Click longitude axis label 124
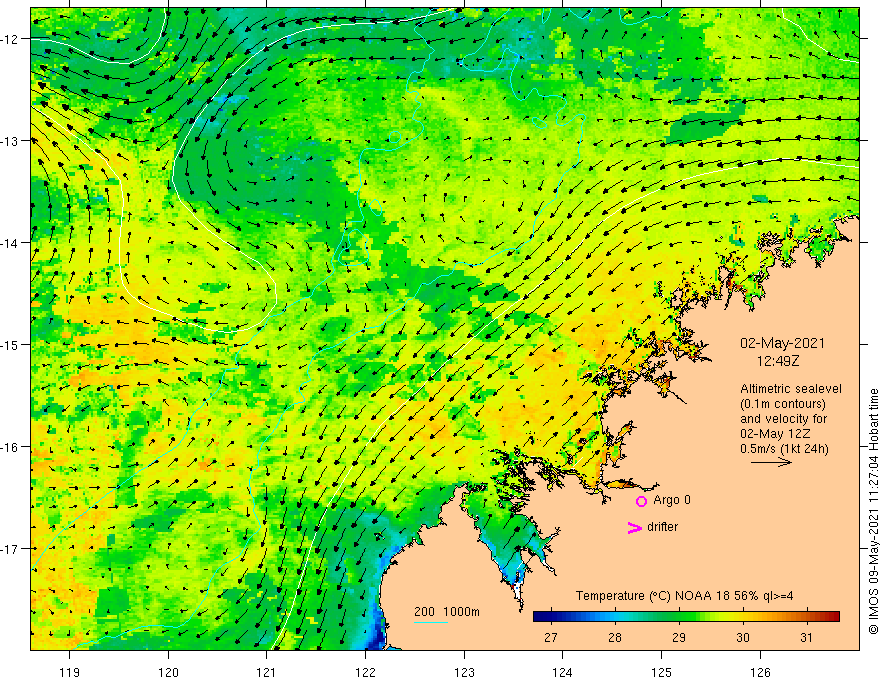 (x=562, y=672)
